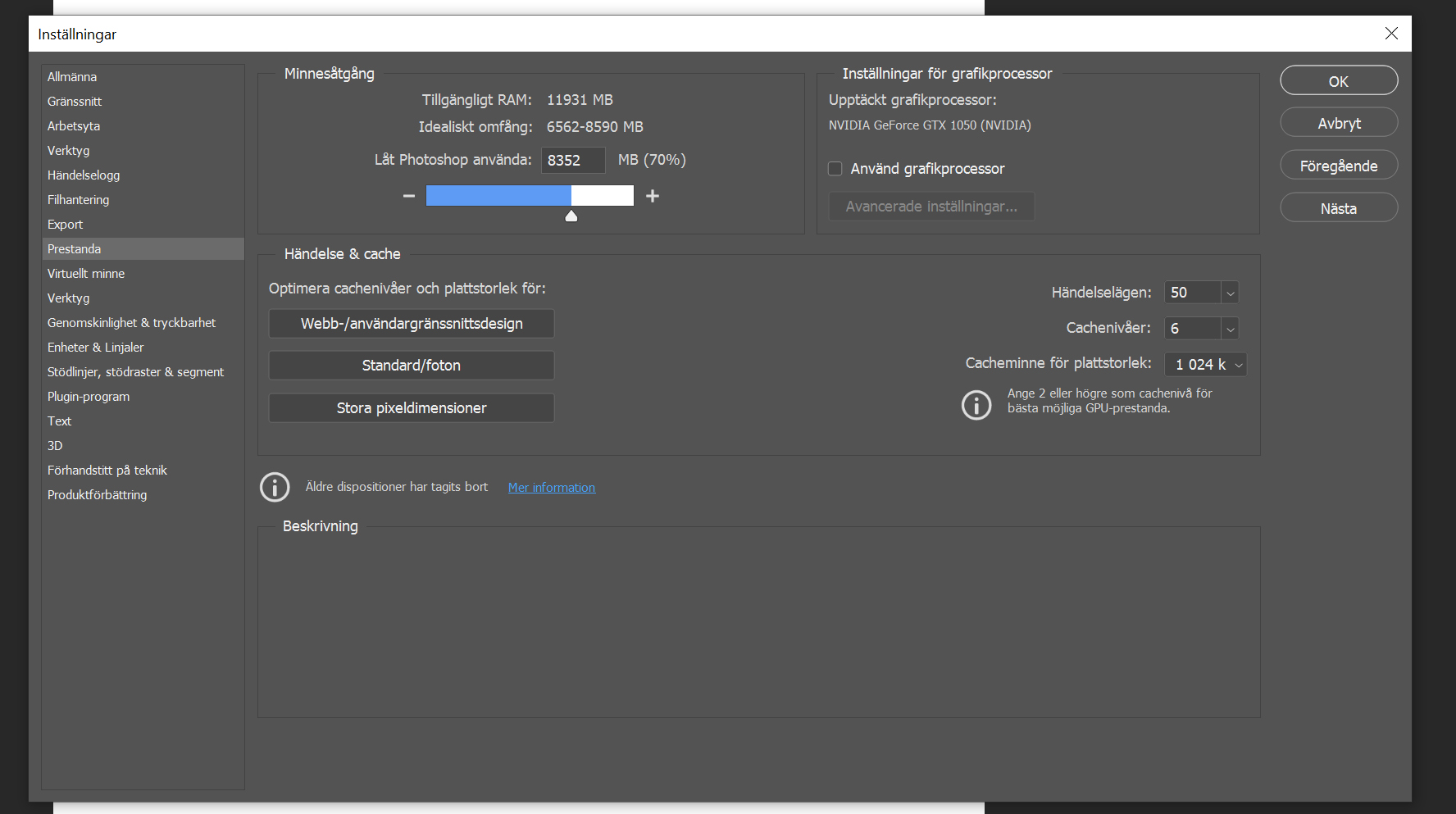Click the memory usage slider thumb
This screenshot has height=814, width=1456.
[x=571, y=215]
